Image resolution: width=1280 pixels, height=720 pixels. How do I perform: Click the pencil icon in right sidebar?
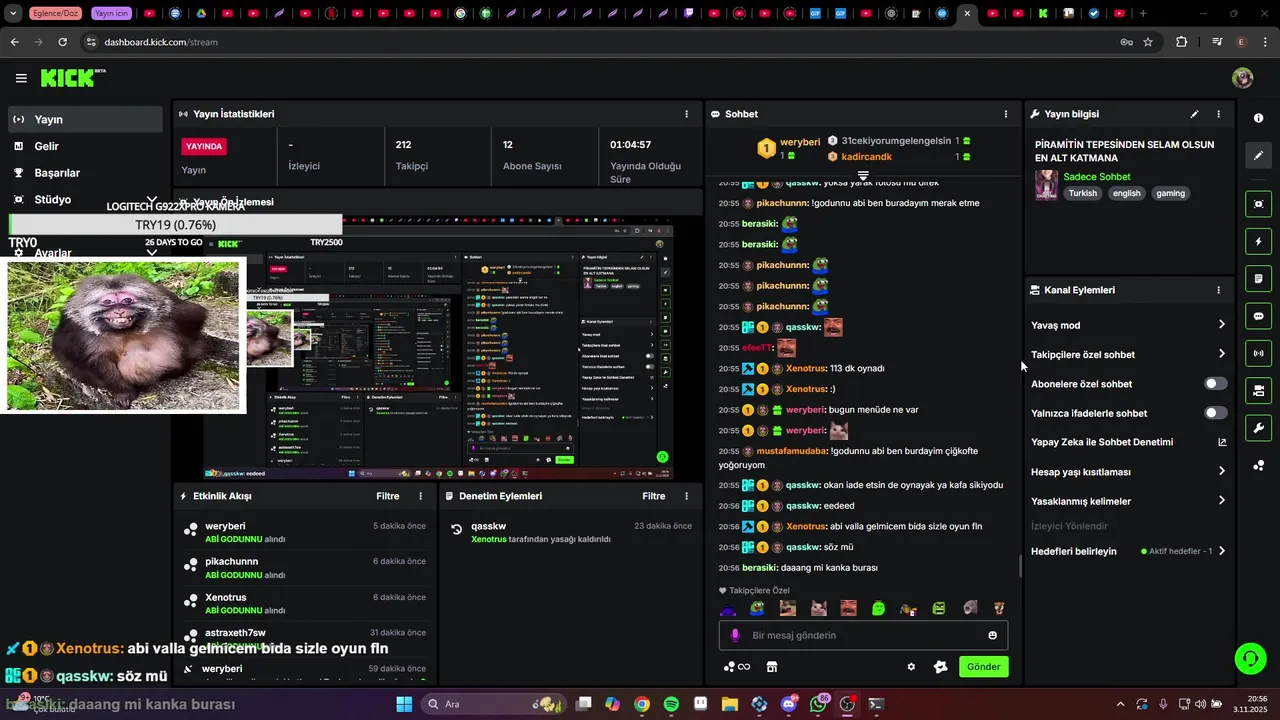(1258, 156)
